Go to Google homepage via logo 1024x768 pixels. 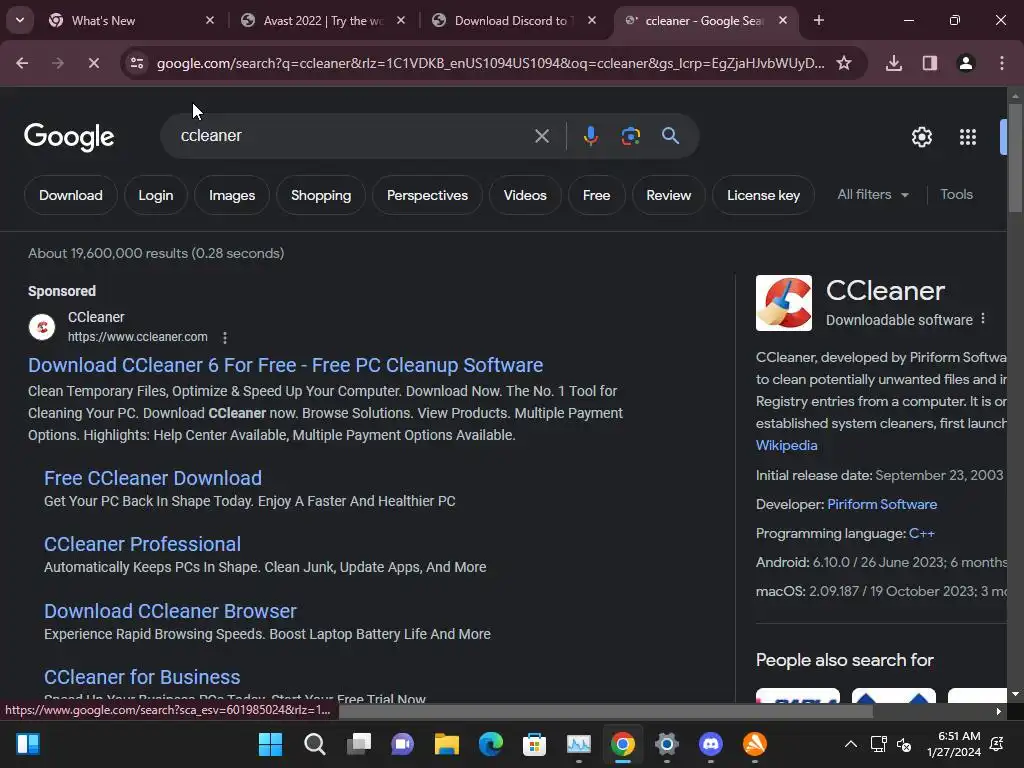69,136
